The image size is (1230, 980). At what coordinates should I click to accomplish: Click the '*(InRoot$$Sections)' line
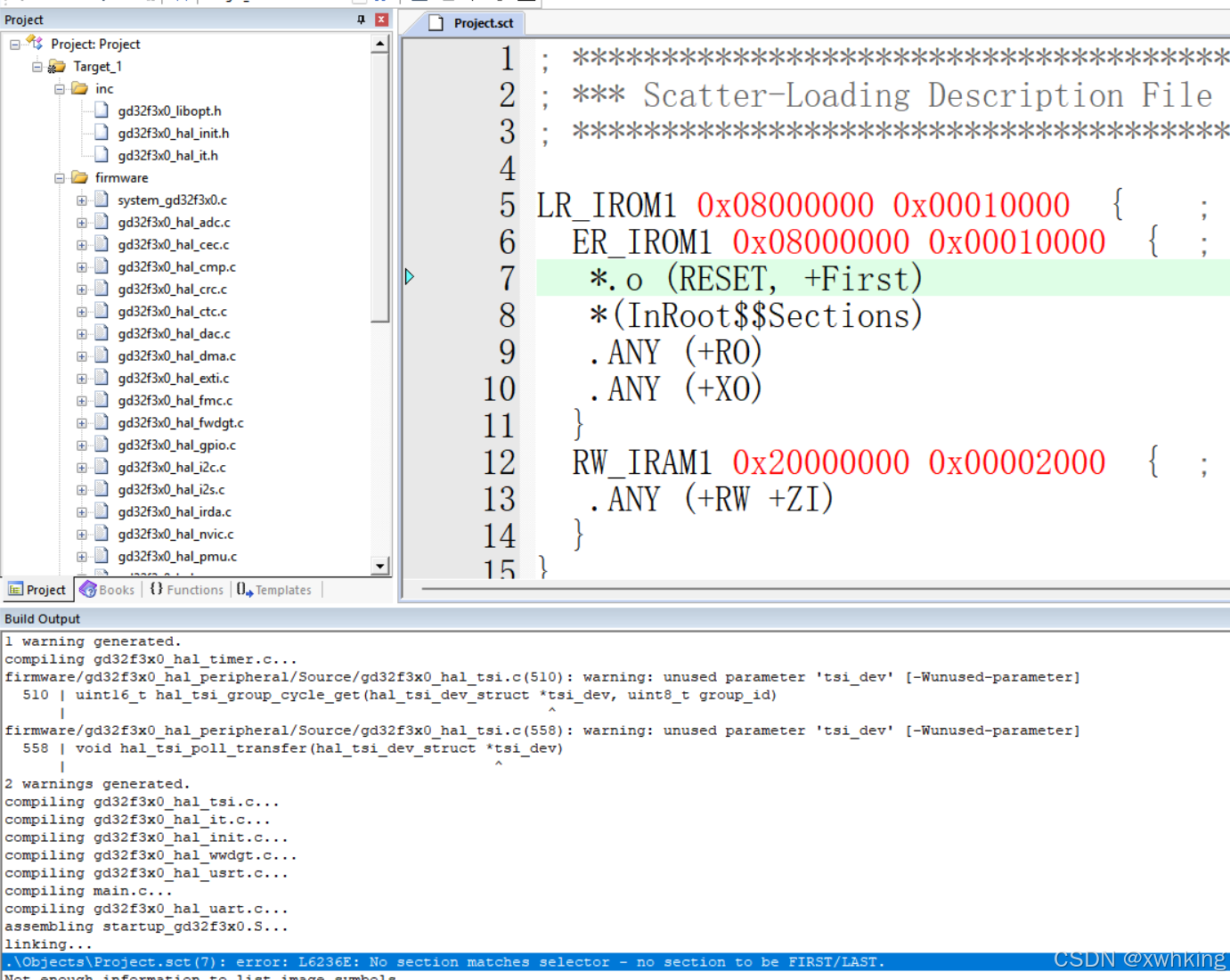click(x=755, y=315)
